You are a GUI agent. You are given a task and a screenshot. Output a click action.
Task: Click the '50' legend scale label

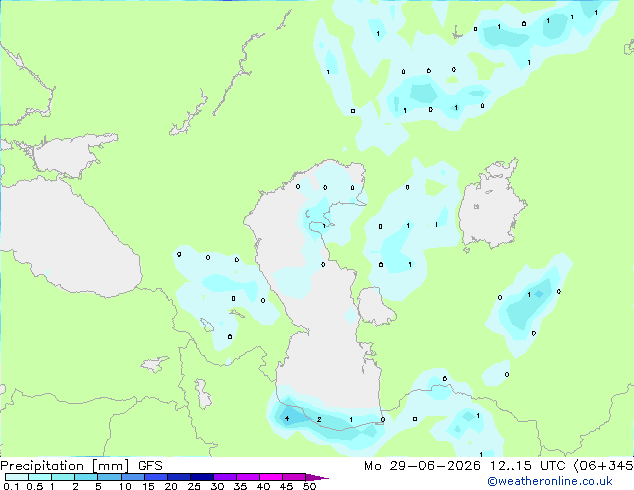[x=309, y=486]
